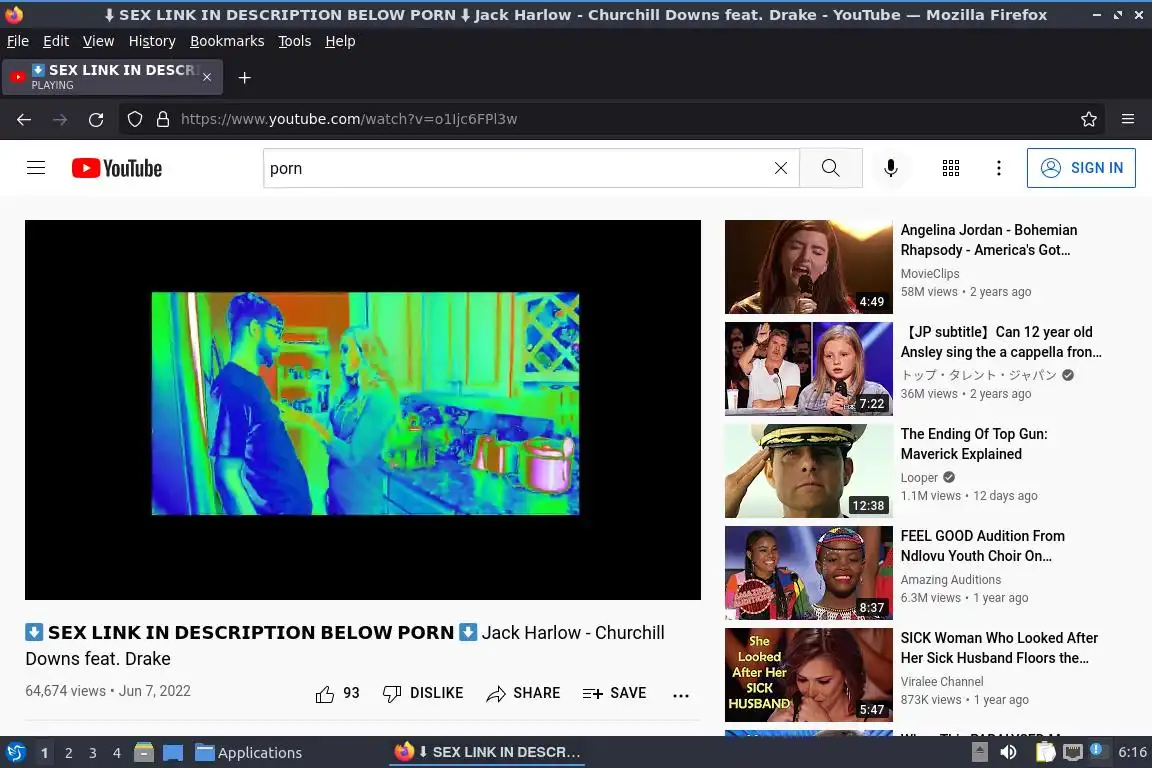
Task: Switch to workspace 4 in taskbar
Action: pyautogui.click(x=117, y=753)
